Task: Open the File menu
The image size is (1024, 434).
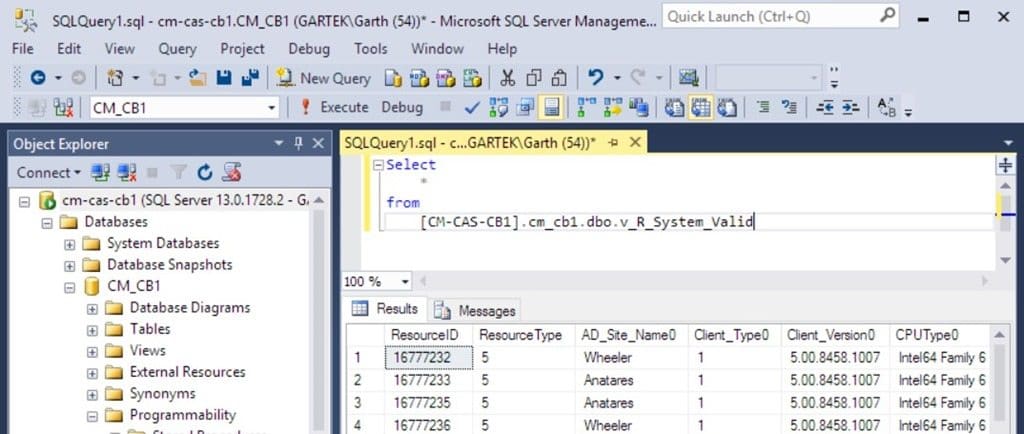Action: coord(23,49)
